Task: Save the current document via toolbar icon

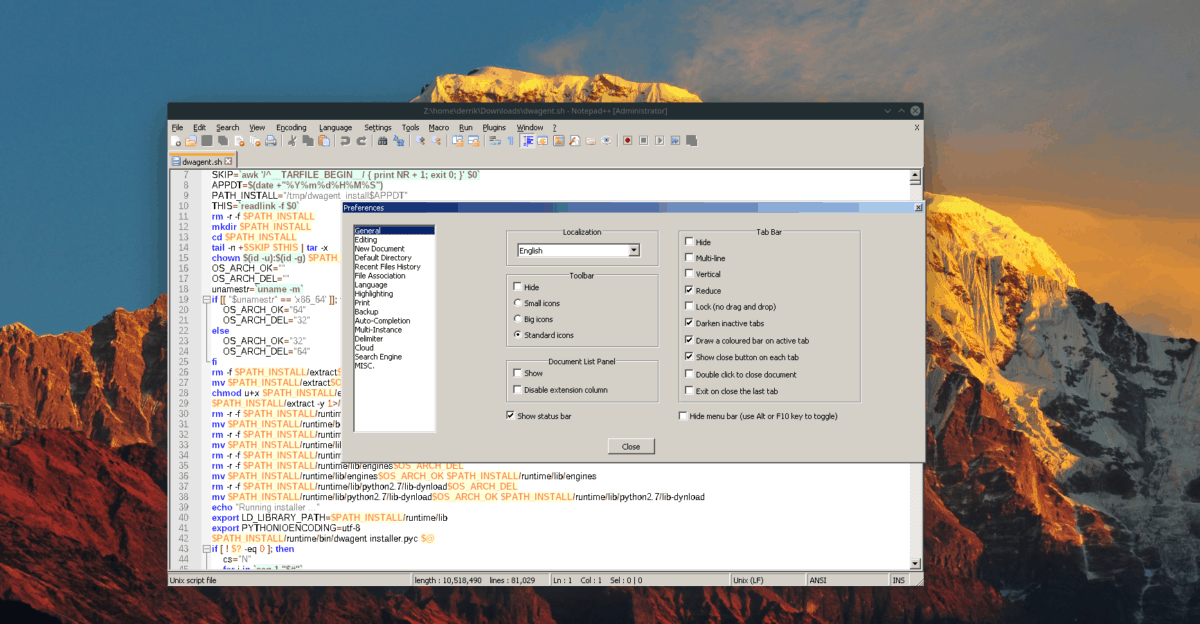Action: click(x=207, y=141)
